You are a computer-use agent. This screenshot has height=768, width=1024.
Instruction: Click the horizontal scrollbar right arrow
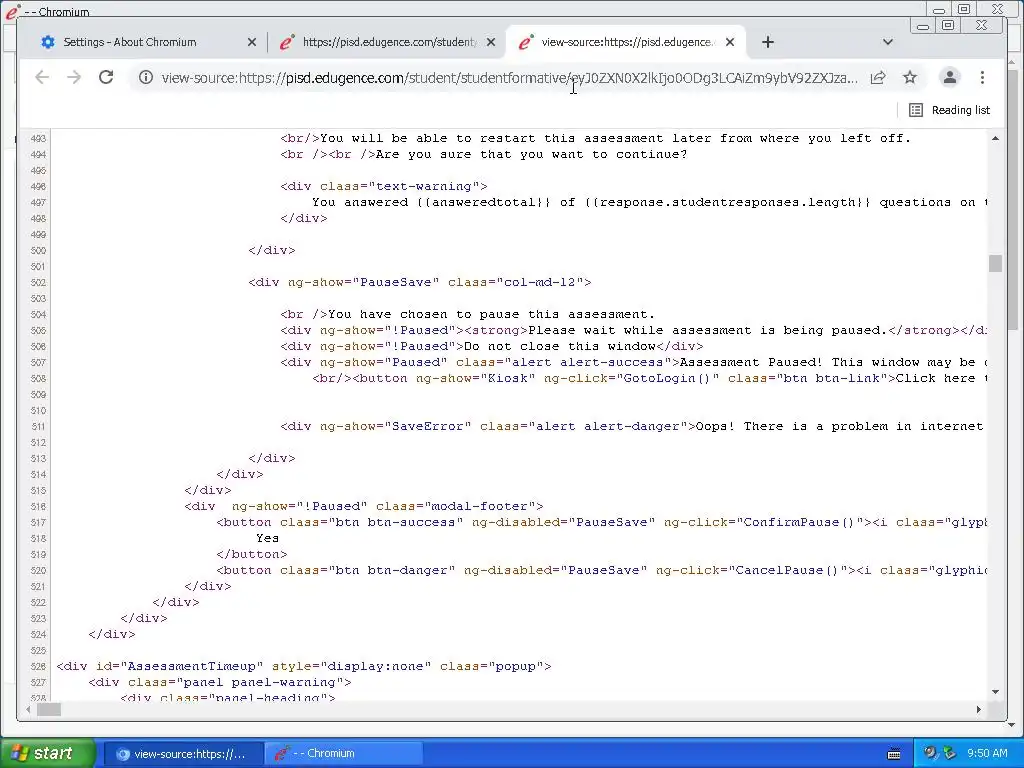point(978,709)
